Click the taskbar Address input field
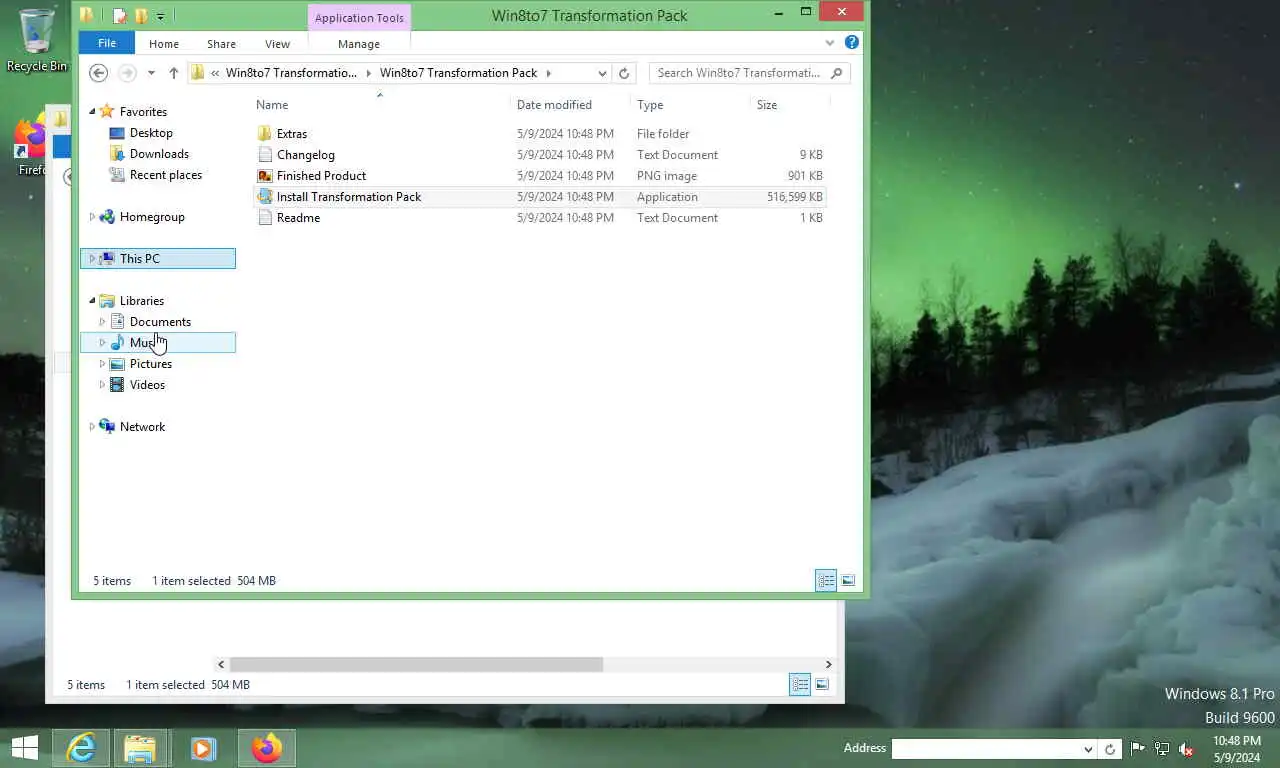 (x=986, y=749)
